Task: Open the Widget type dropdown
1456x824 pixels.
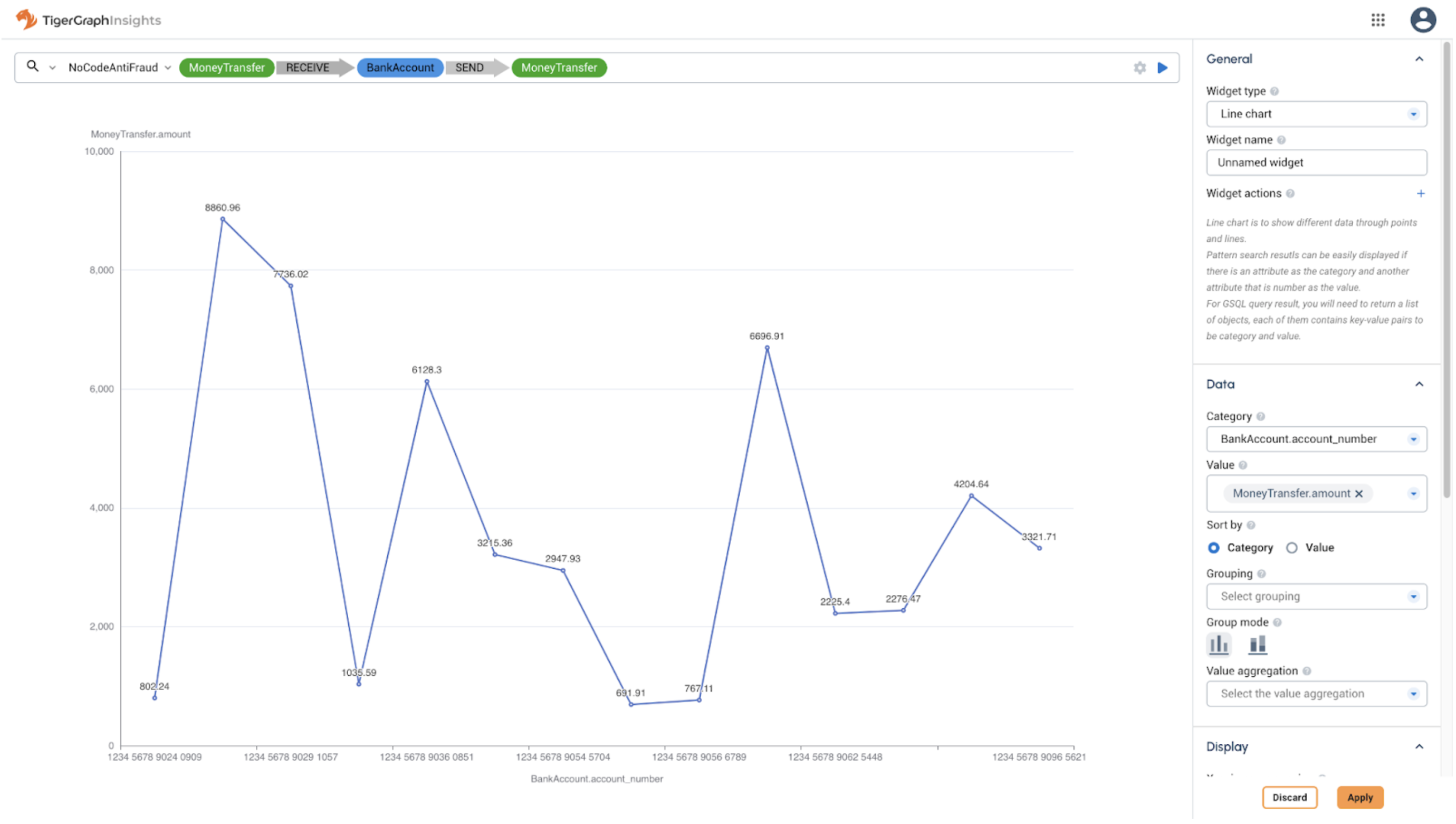Action: (1316, 112)
